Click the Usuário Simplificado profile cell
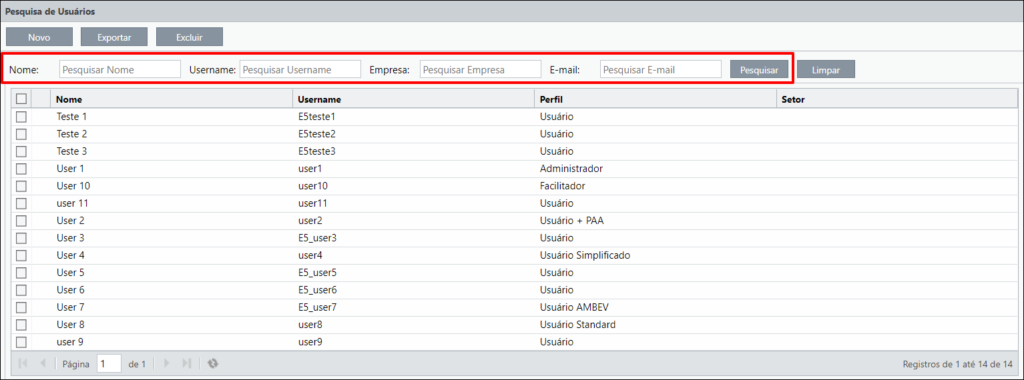Image resolution: width=1024 pixels, height=380 pixels. click(585, 255)
